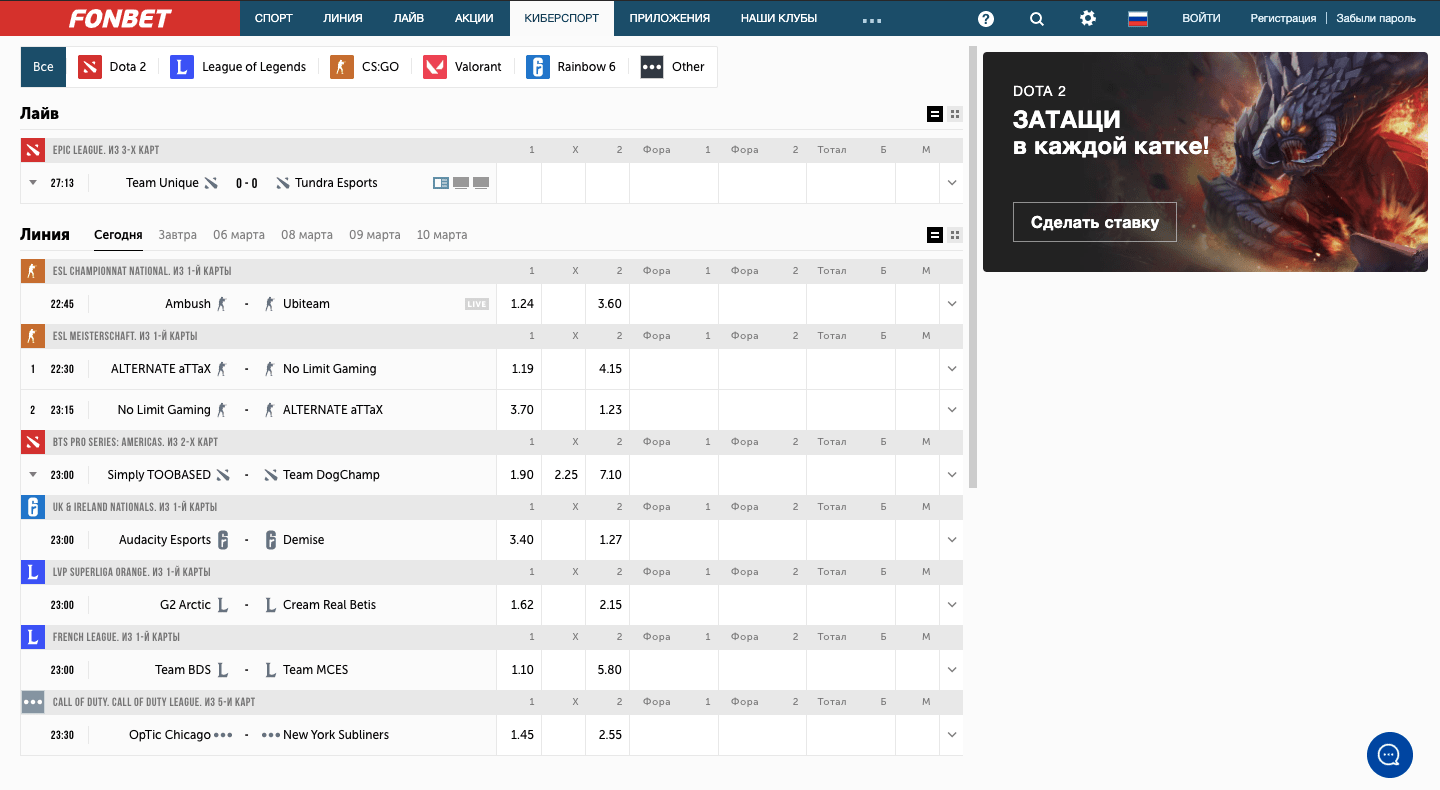Expand the 22:30 ALTERNATE aTTaX vs No Limit Gaming markets
The width and height of the screenshot is (1440, 790).
pos(952,369)
